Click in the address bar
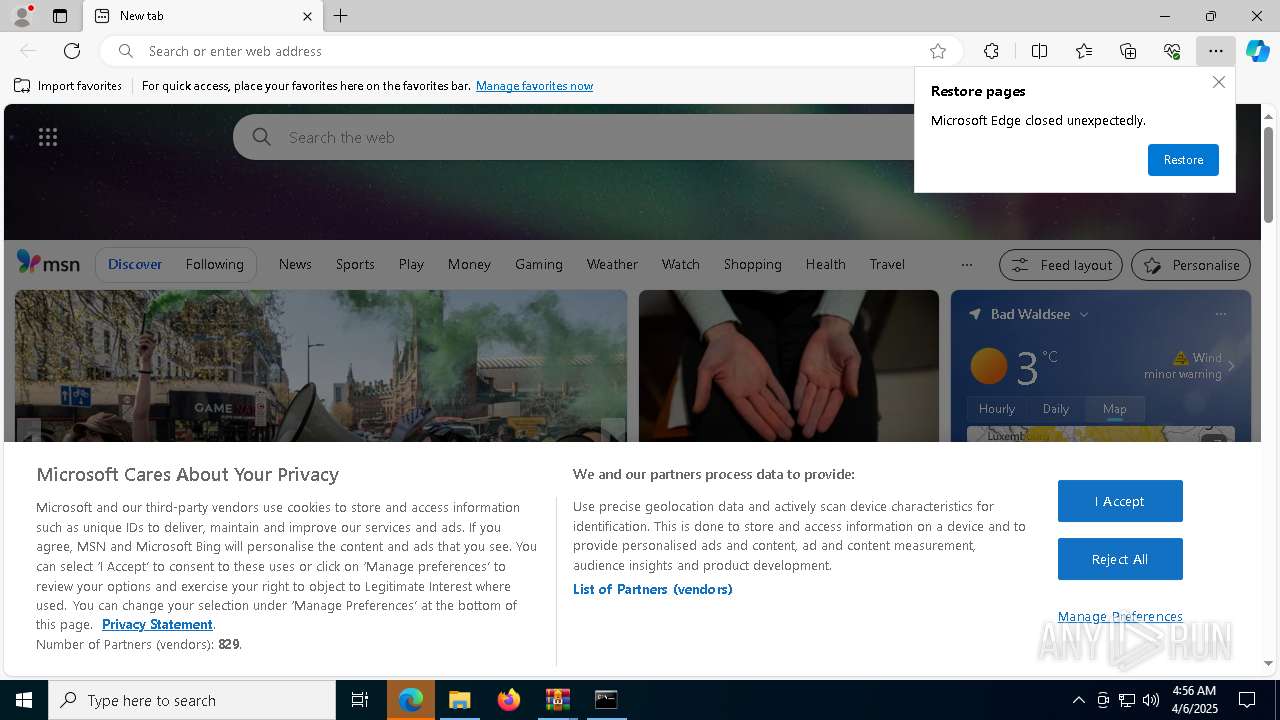This screenshot has width=1280, height=720. (x=530, y=51)
